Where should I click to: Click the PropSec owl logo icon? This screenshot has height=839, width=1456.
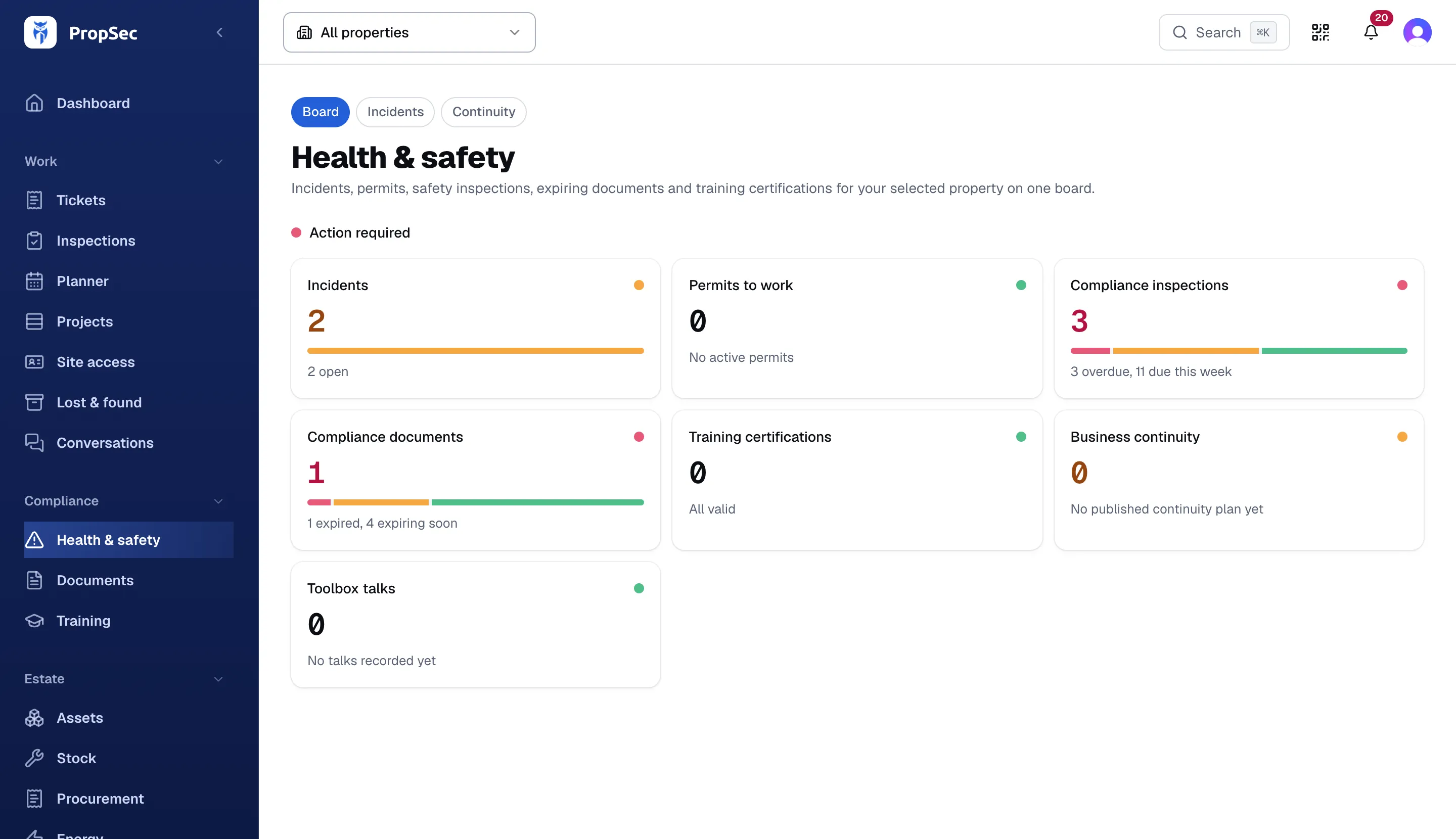tap(40, 32)
